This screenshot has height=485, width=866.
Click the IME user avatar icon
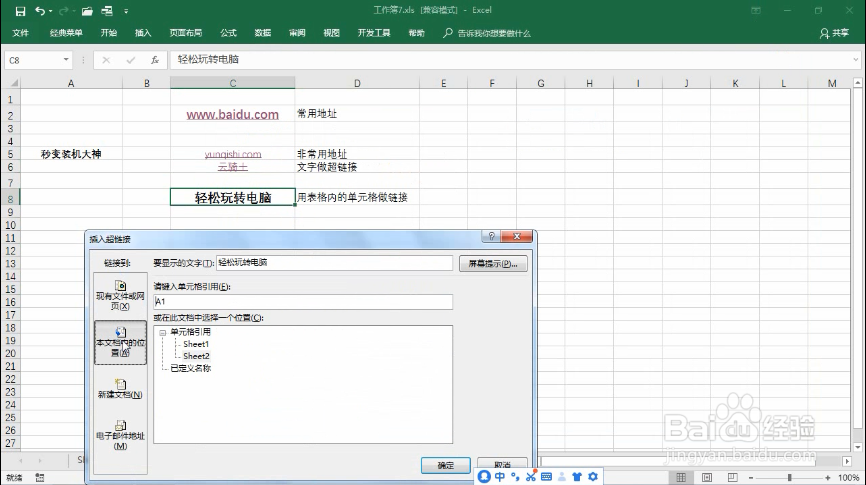click(484, 477)
